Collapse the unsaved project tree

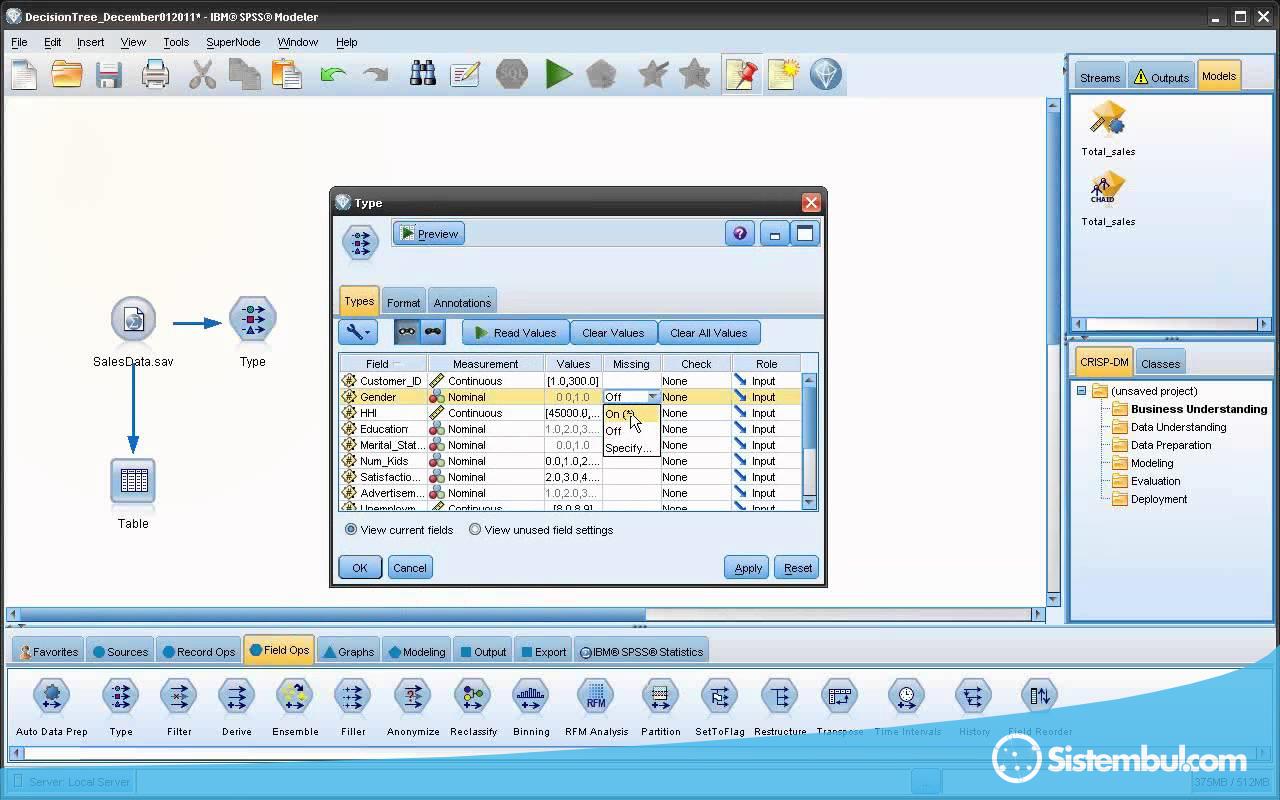pos(1081,391)
